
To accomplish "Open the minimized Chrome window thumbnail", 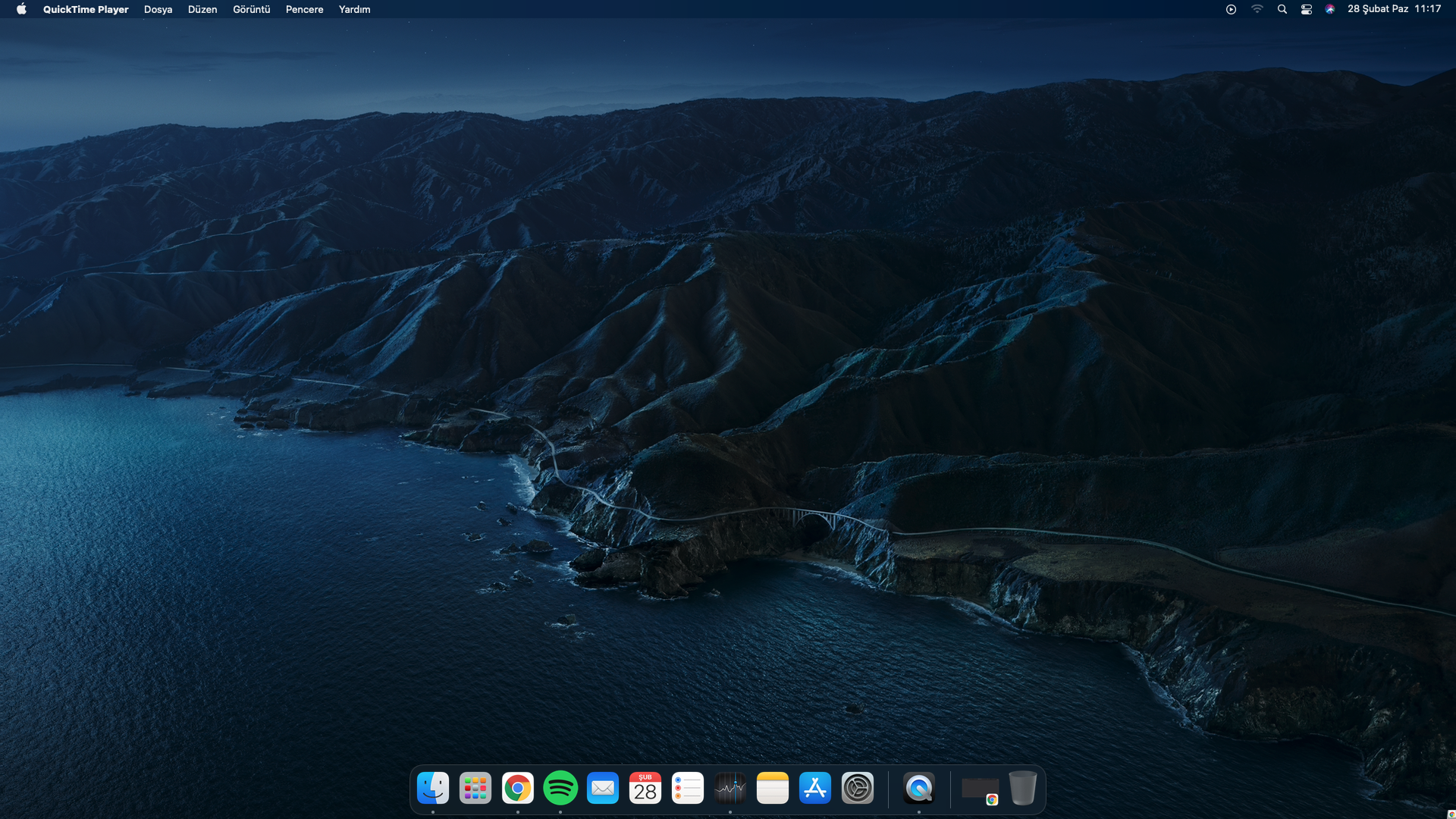I will [x=980, y=789].
